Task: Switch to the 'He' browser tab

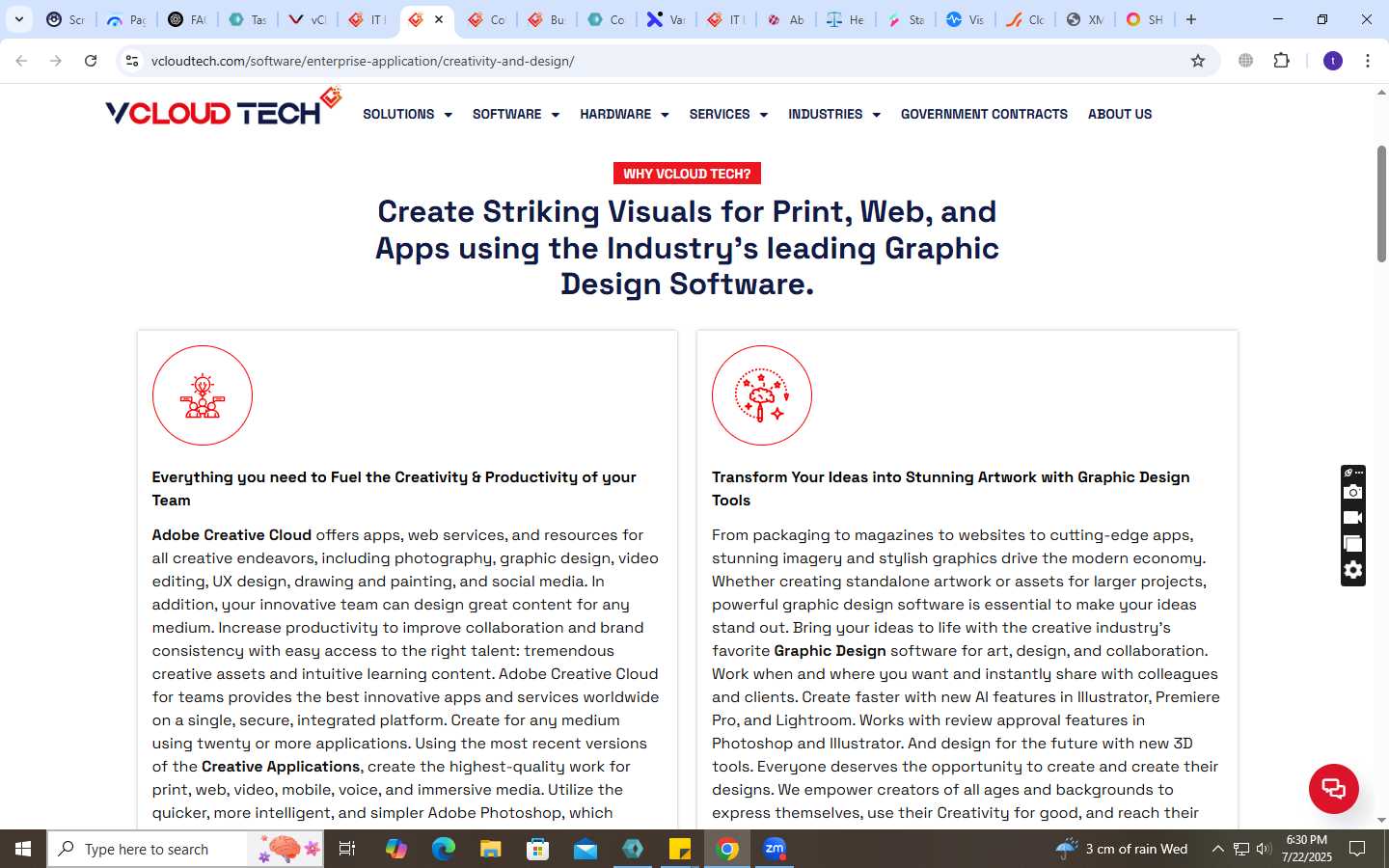Action: point(846,19)
